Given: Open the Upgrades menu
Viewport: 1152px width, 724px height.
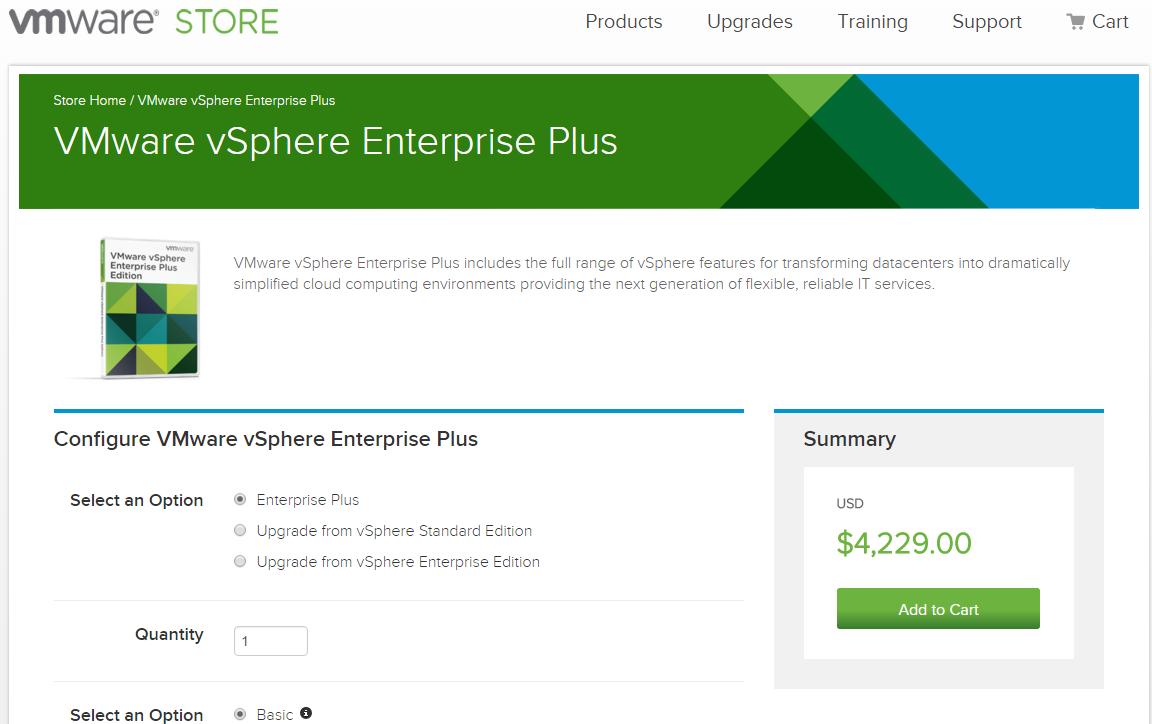Looking at the screenshot, I should pyautogui.click(x=750, y=22).
